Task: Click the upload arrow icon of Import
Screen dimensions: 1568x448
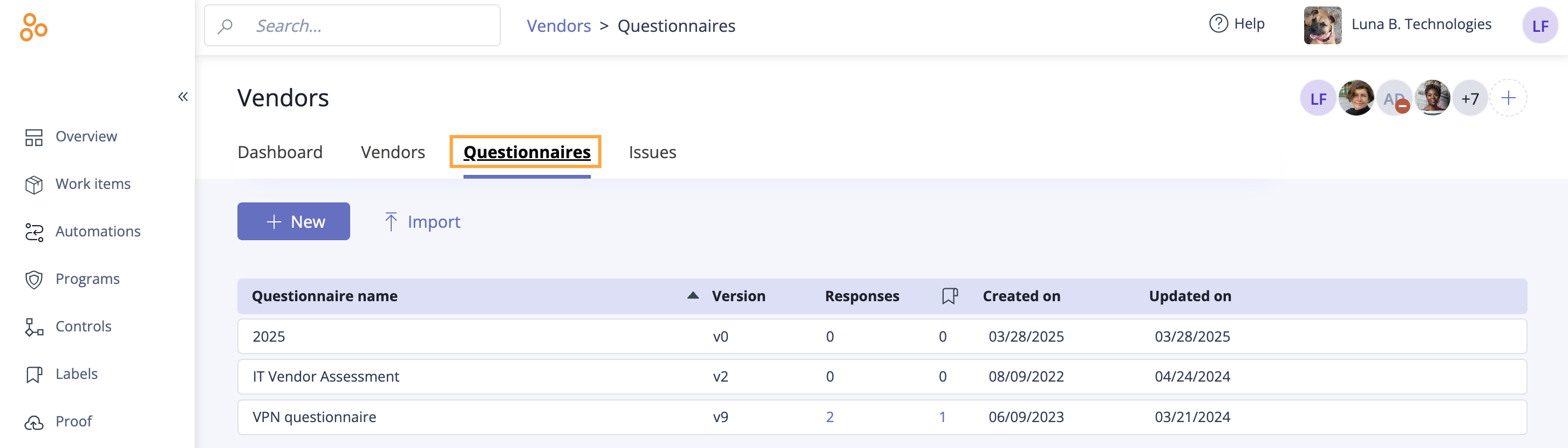Action: click(391, 221)
